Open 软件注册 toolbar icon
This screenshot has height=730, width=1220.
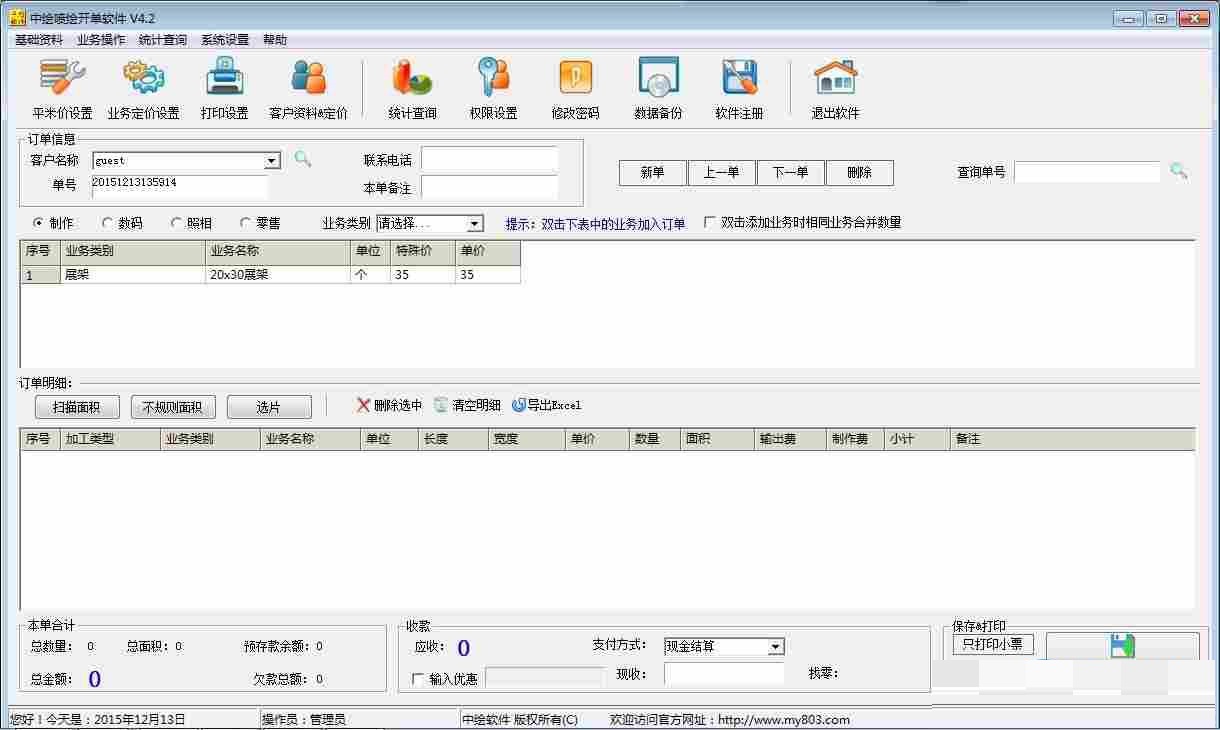click(x=739, y=78)
